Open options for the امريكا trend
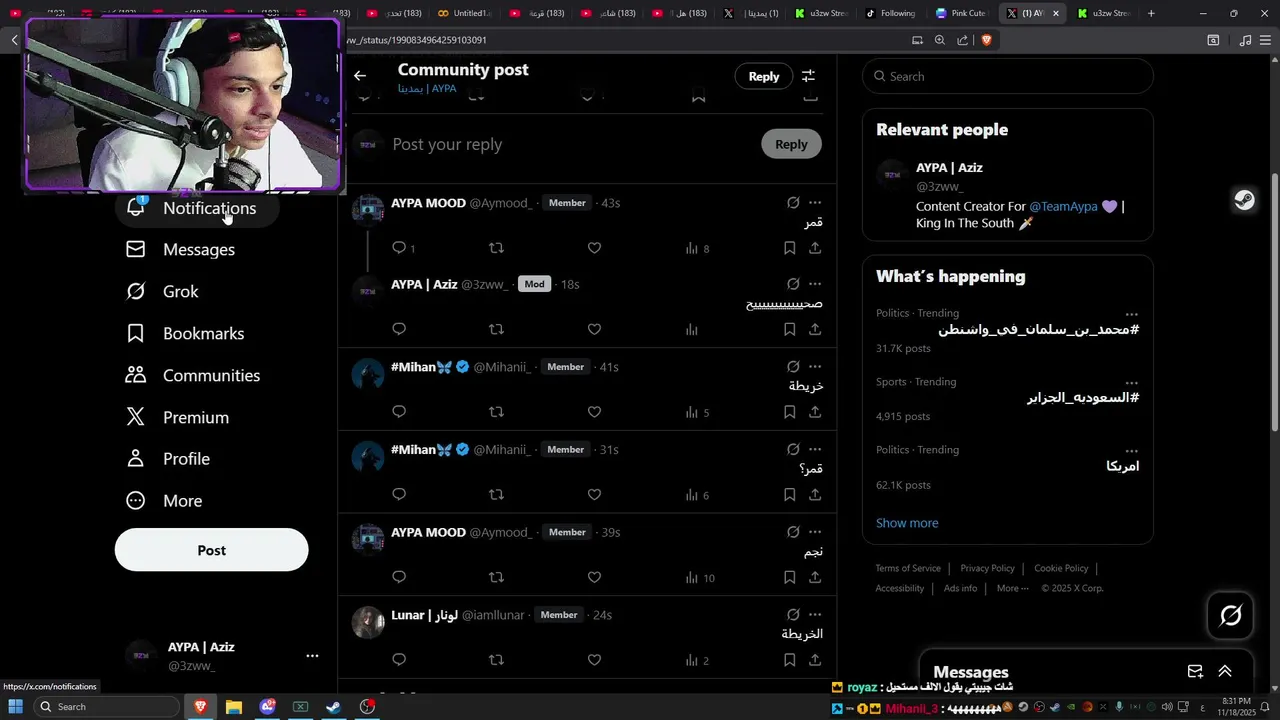Screen dimensions: 1280x720 point(1131,451)
